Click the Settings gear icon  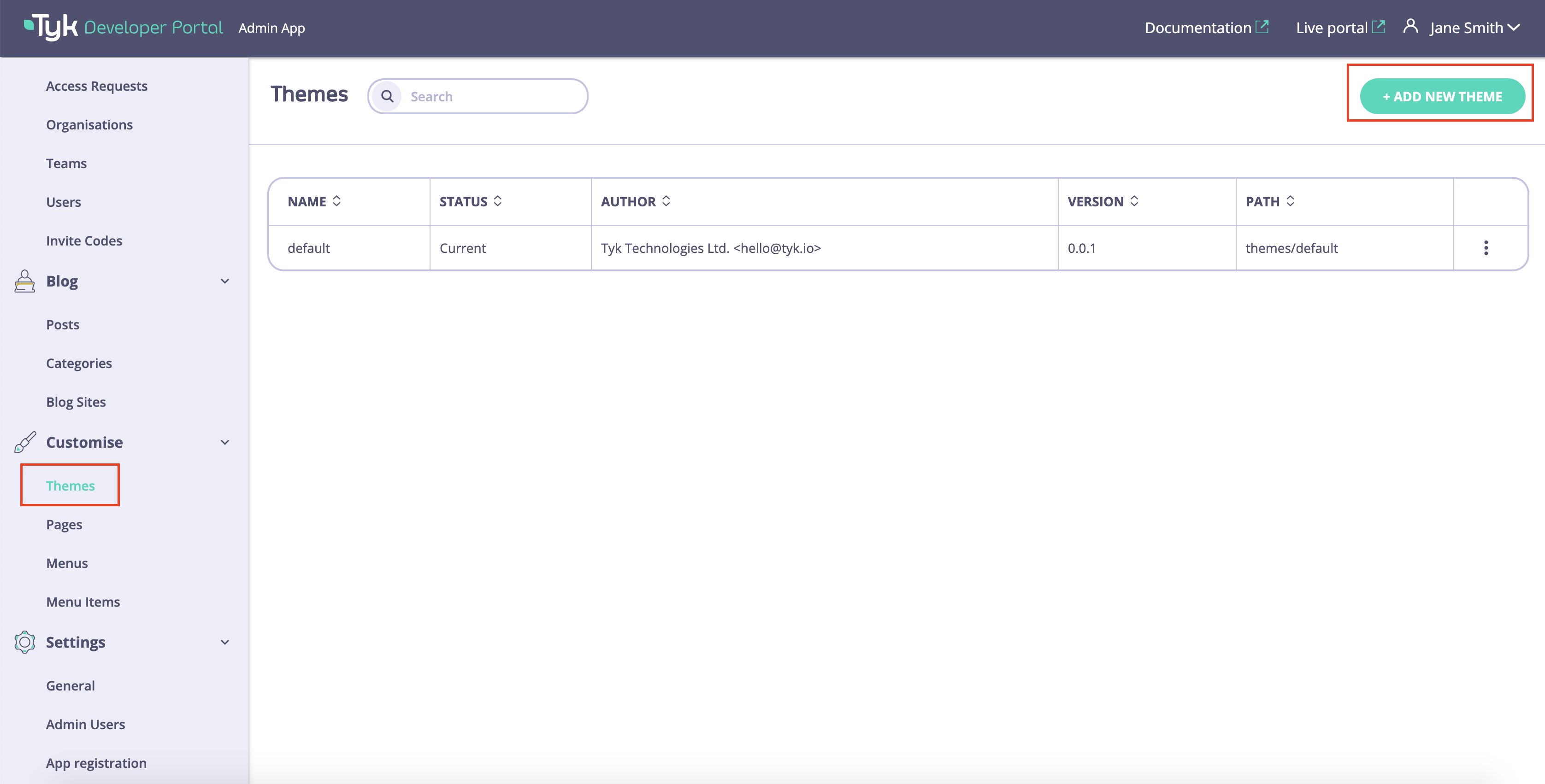point(24,642)
